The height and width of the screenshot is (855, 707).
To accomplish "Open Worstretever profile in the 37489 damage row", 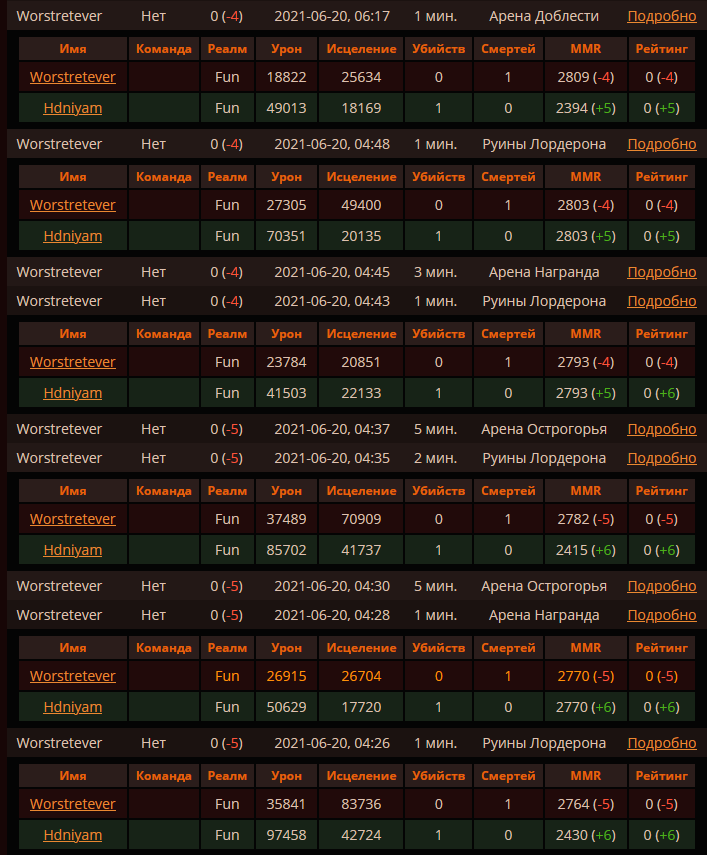I will click(x=72, y=519).
